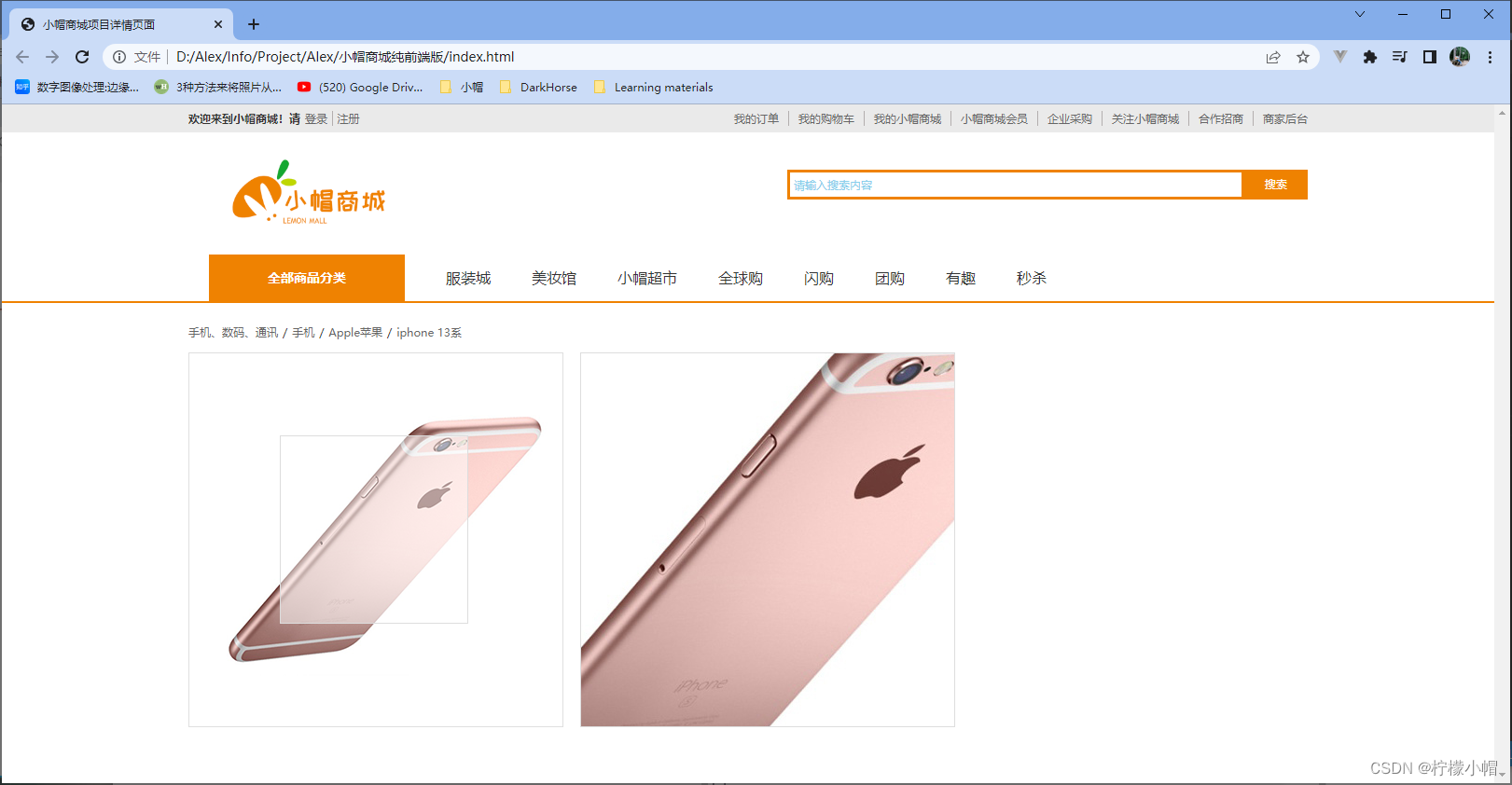Open 全部商品分类 category menu
Image resolution: width=1512 pixels, height=785 pixels.
pyautogui.click(x=307, y=278)
